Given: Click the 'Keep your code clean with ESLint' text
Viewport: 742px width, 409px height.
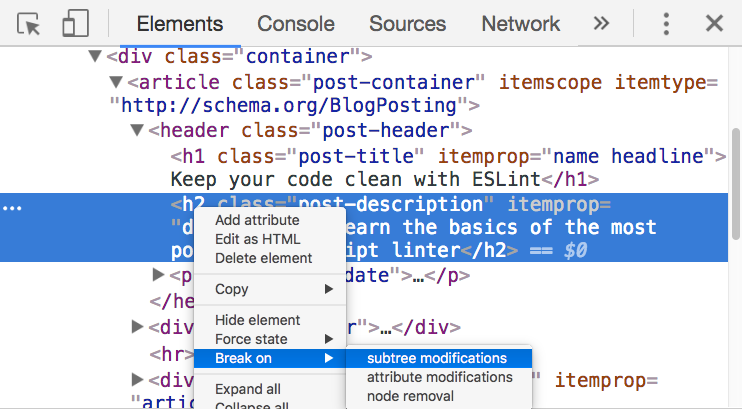Looking at the screenshot, I should pyautogui.click(x=355, y=179).
